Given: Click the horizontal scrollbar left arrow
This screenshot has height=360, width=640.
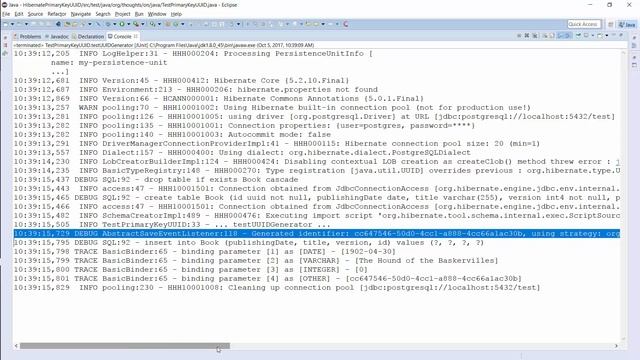Looking at the screenshot, I should pyautogui.click(x=16, y=346).
